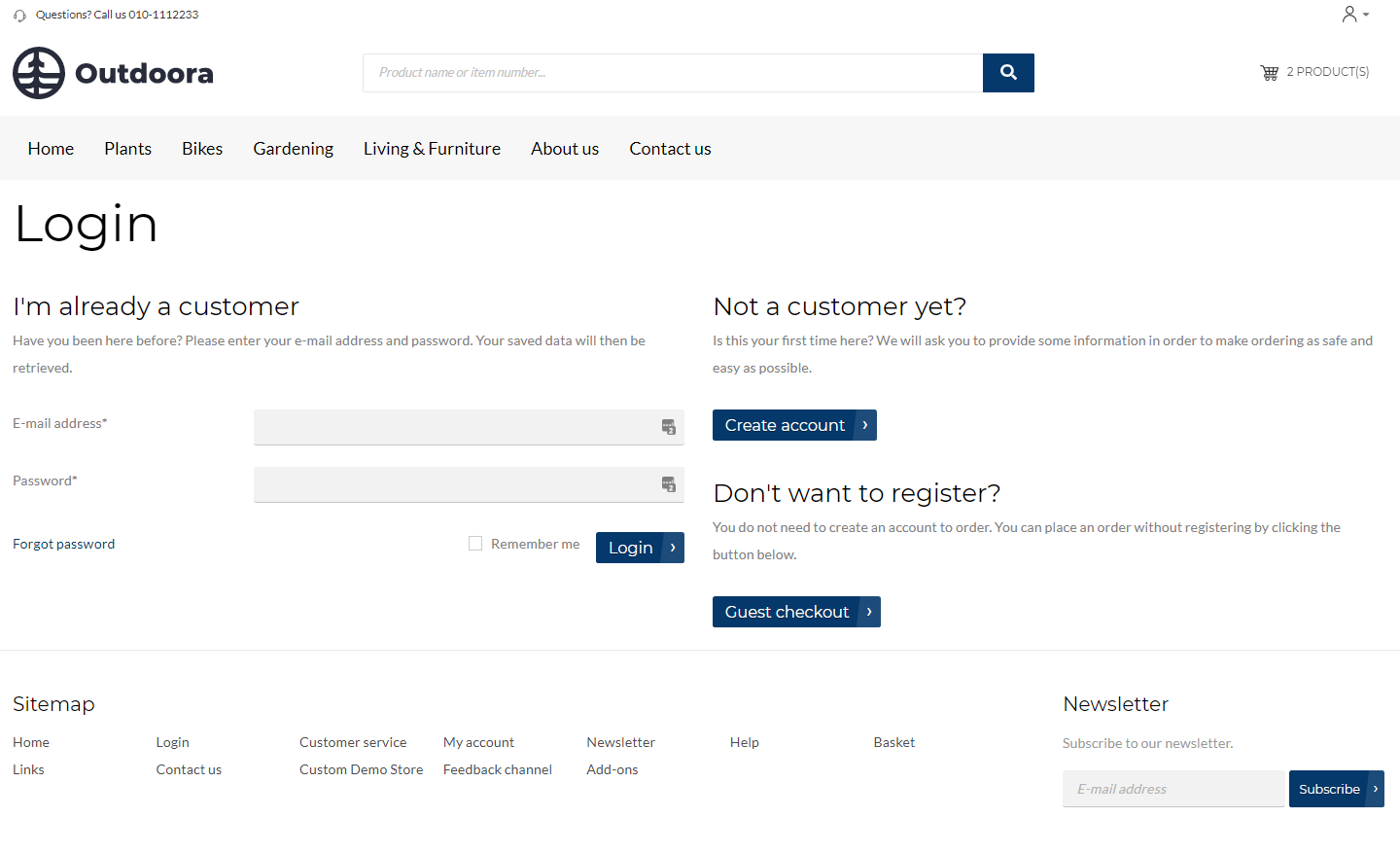Click the 'I'm already a customer' heading
Image resolution: width=1400 pixels, height=854 pixels.
(156, 306)
